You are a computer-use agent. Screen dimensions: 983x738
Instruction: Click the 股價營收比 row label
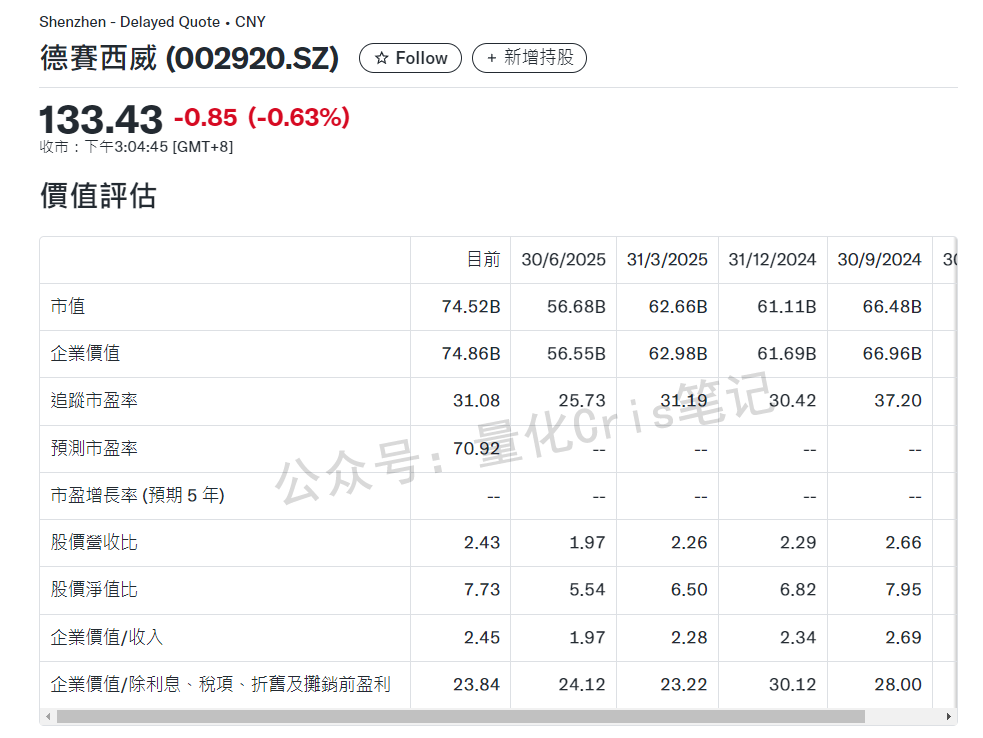tap(94, 542)
